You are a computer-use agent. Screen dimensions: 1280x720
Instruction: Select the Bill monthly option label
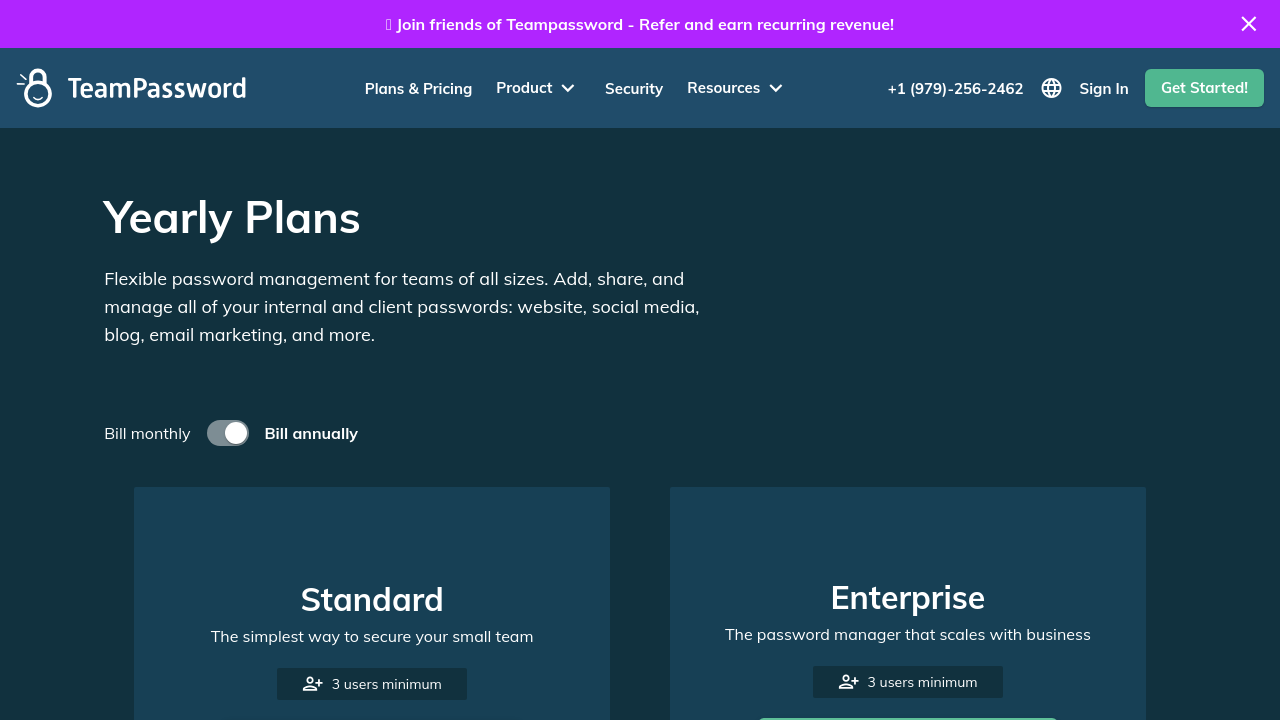(147, 433)
